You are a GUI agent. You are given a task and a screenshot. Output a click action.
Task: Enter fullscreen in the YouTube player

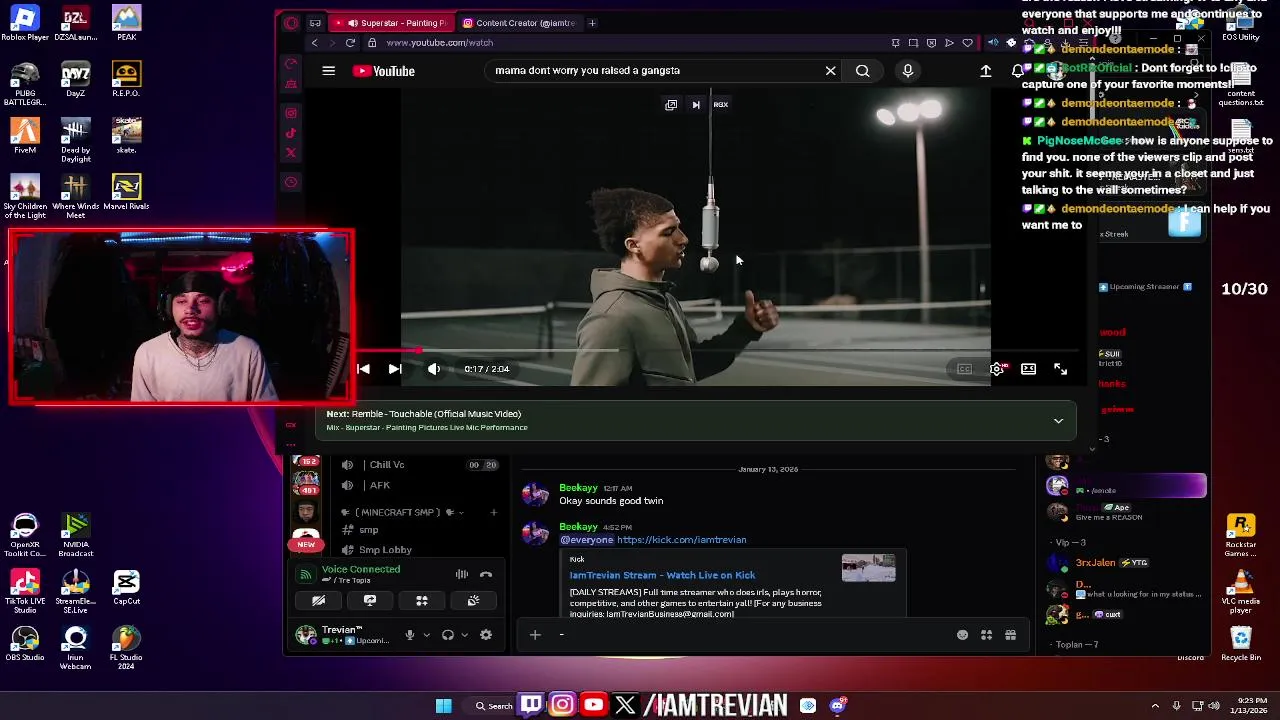1060,369
